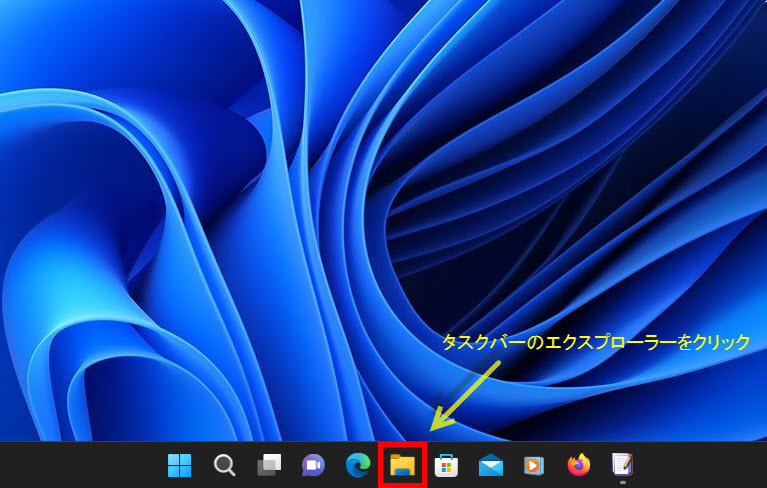Open the Mail app envelope icon

pyautogui.click(x=490, y=465)
